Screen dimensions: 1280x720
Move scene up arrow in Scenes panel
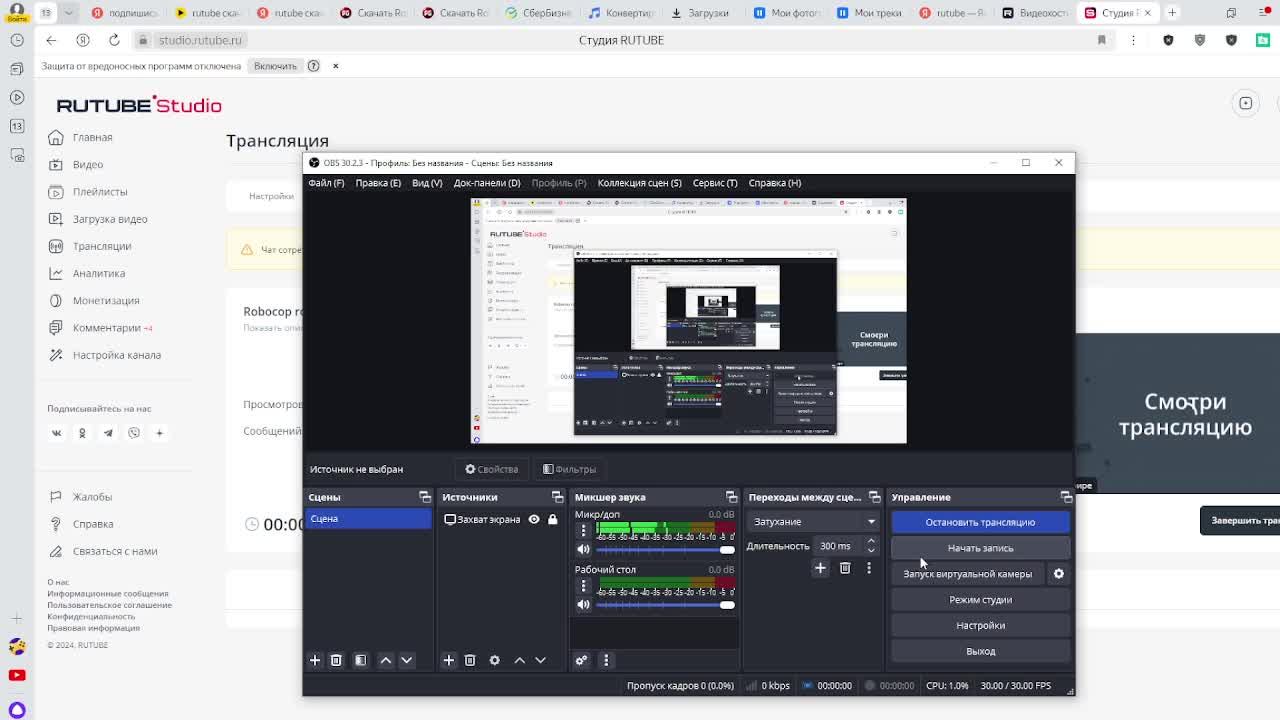(x=386, y=660)
